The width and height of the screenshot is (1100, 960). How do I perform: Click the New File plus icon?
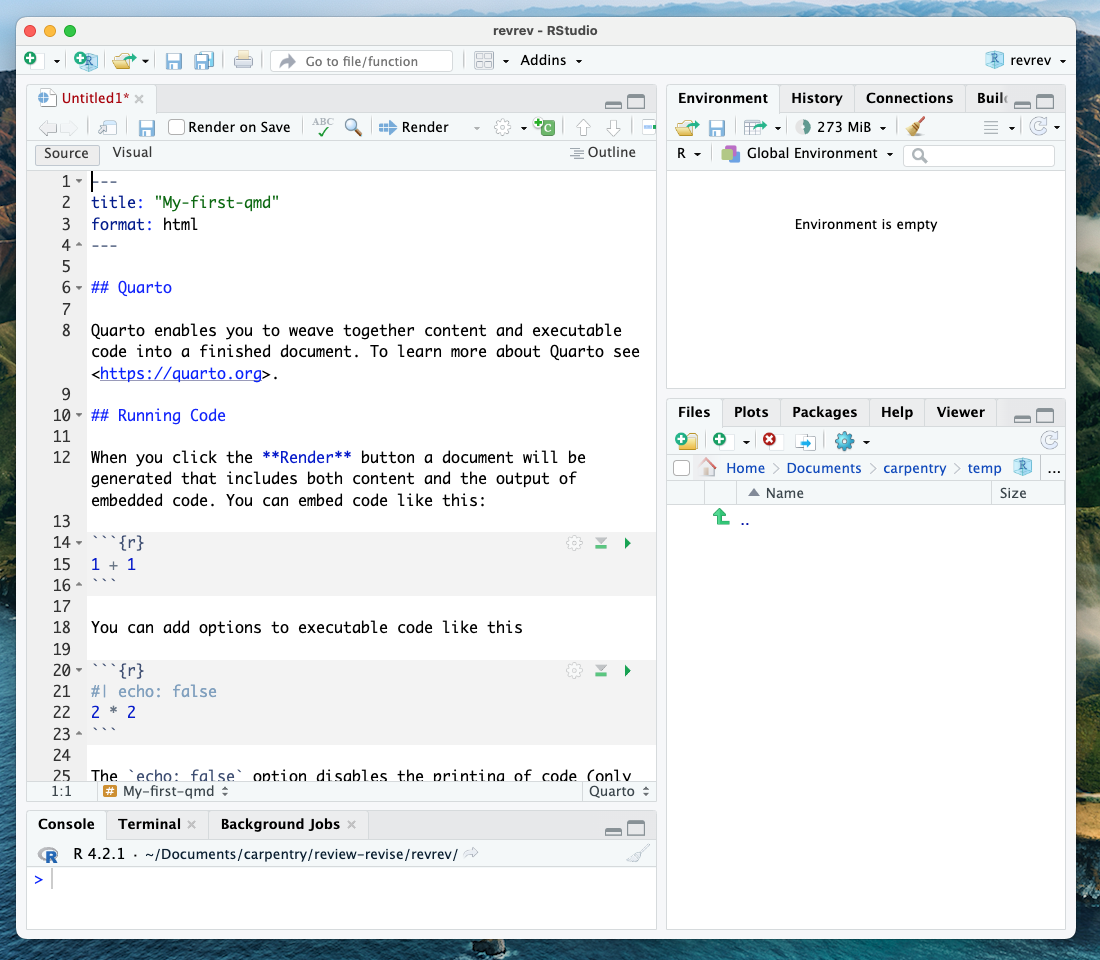[31, 60]
